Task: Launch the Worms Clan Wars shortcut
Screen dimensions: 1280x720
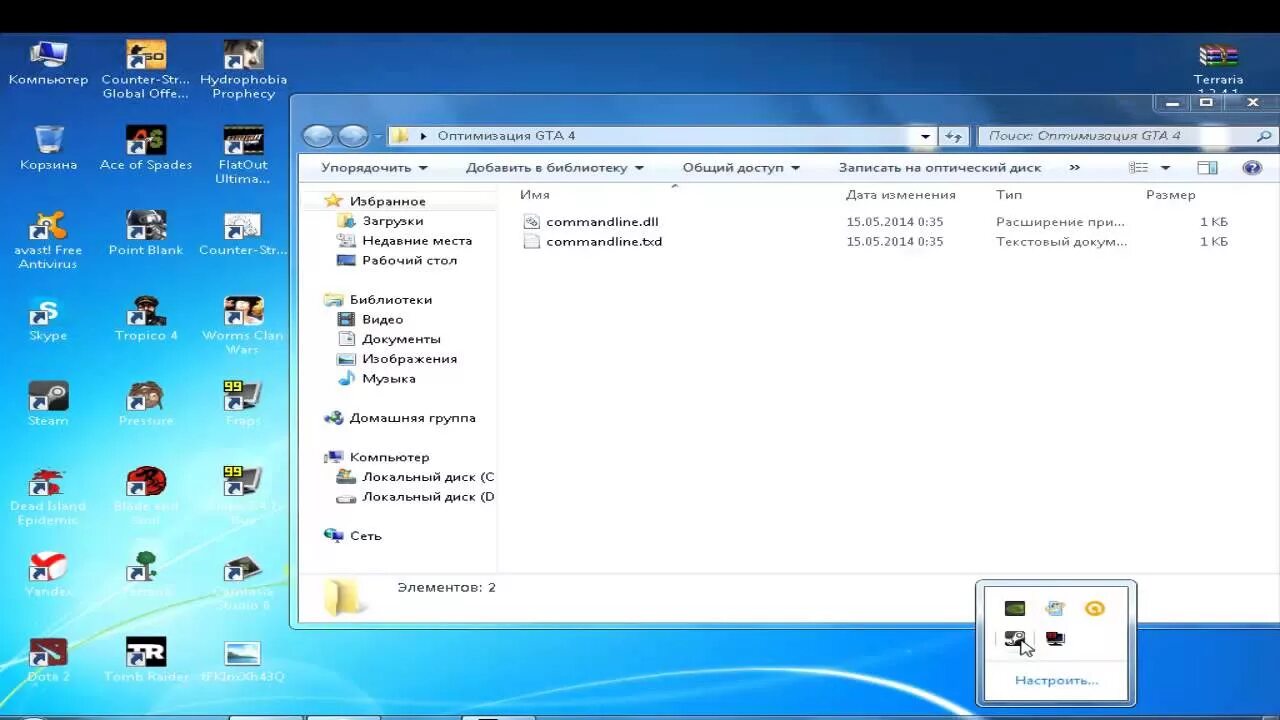Action: tap(243, 326)
